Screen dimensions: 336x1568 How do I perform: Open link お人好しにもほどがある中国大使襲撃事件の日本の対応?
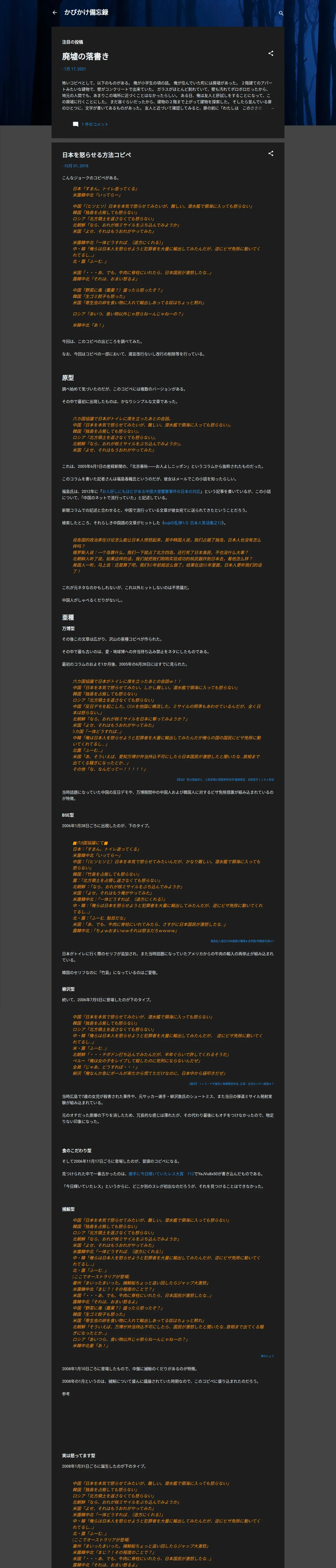[x=151, y=491]
